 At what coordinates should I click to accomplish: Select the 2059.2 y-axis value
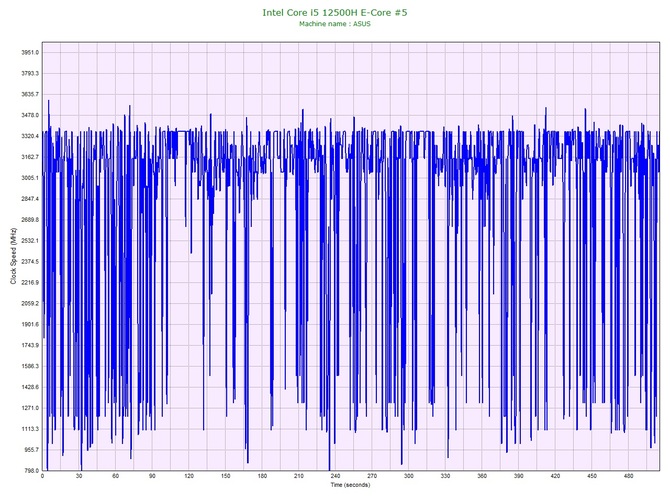click(30, 304)
